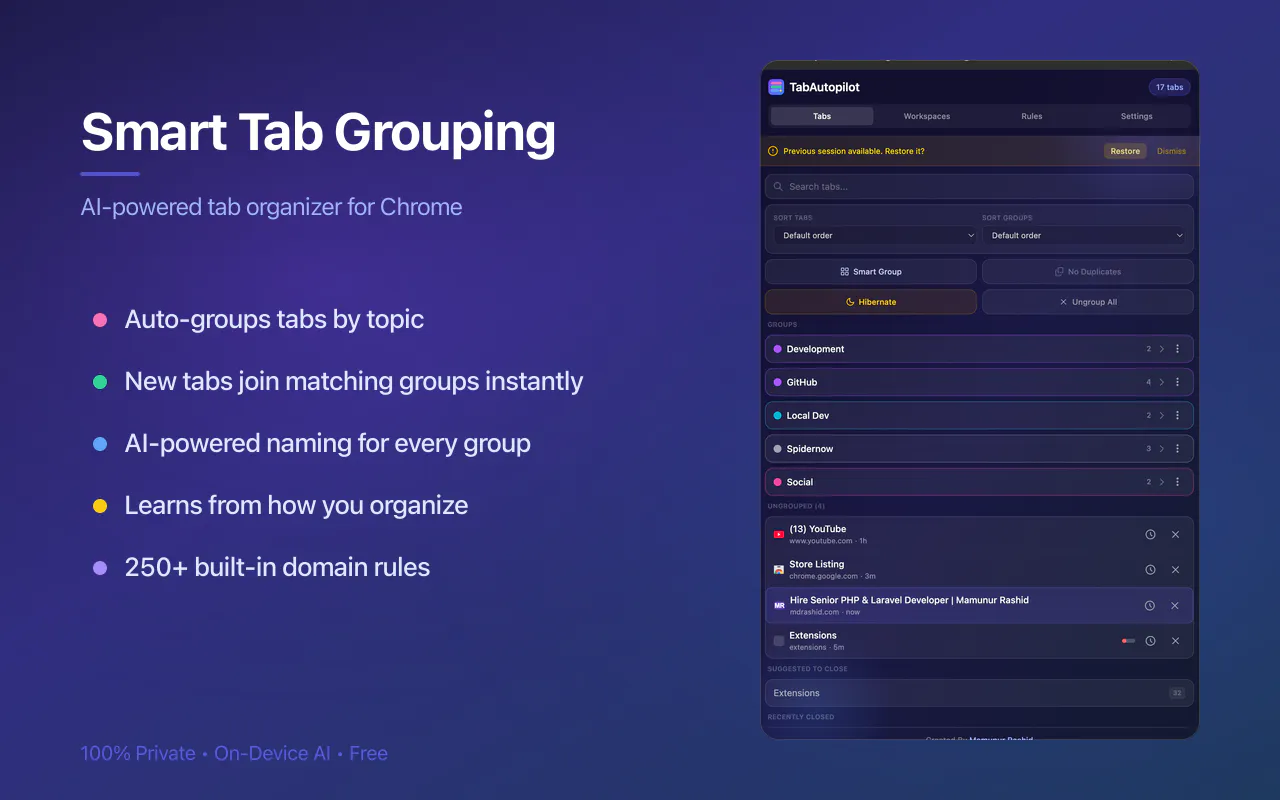Click the Store Listing tab title
This screenshot has width=1280, height=800.
pyautogui.click(x=817, y=564)
